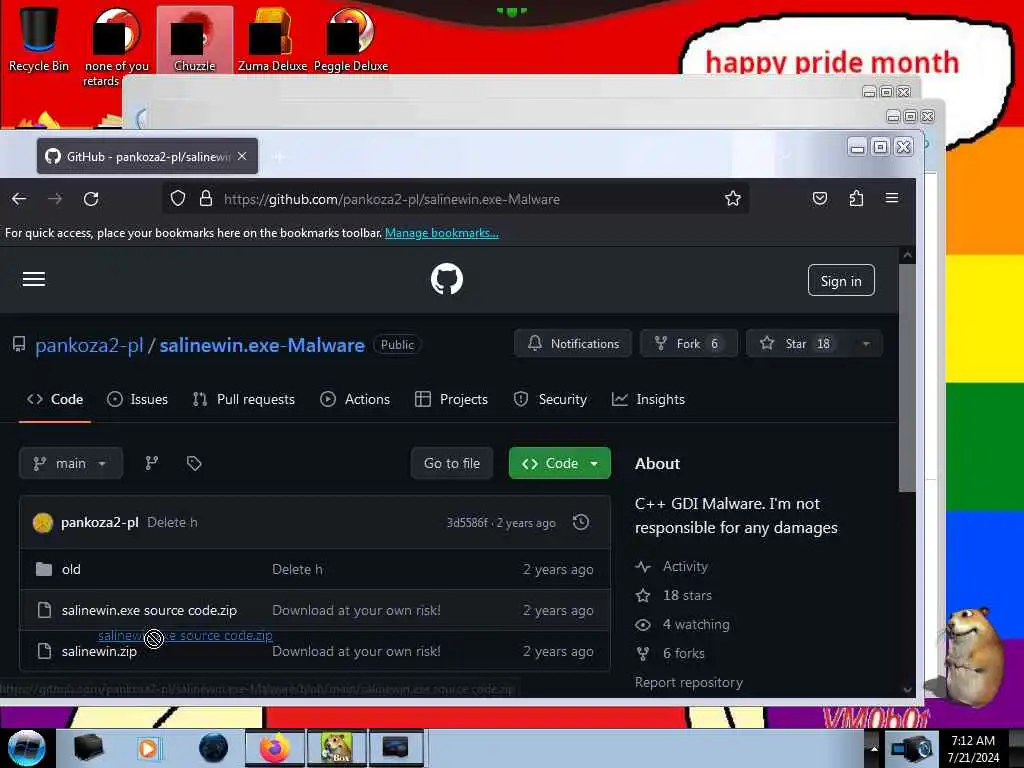
Task: Open the 6 forks link
Action: click(x=684, y=653)
